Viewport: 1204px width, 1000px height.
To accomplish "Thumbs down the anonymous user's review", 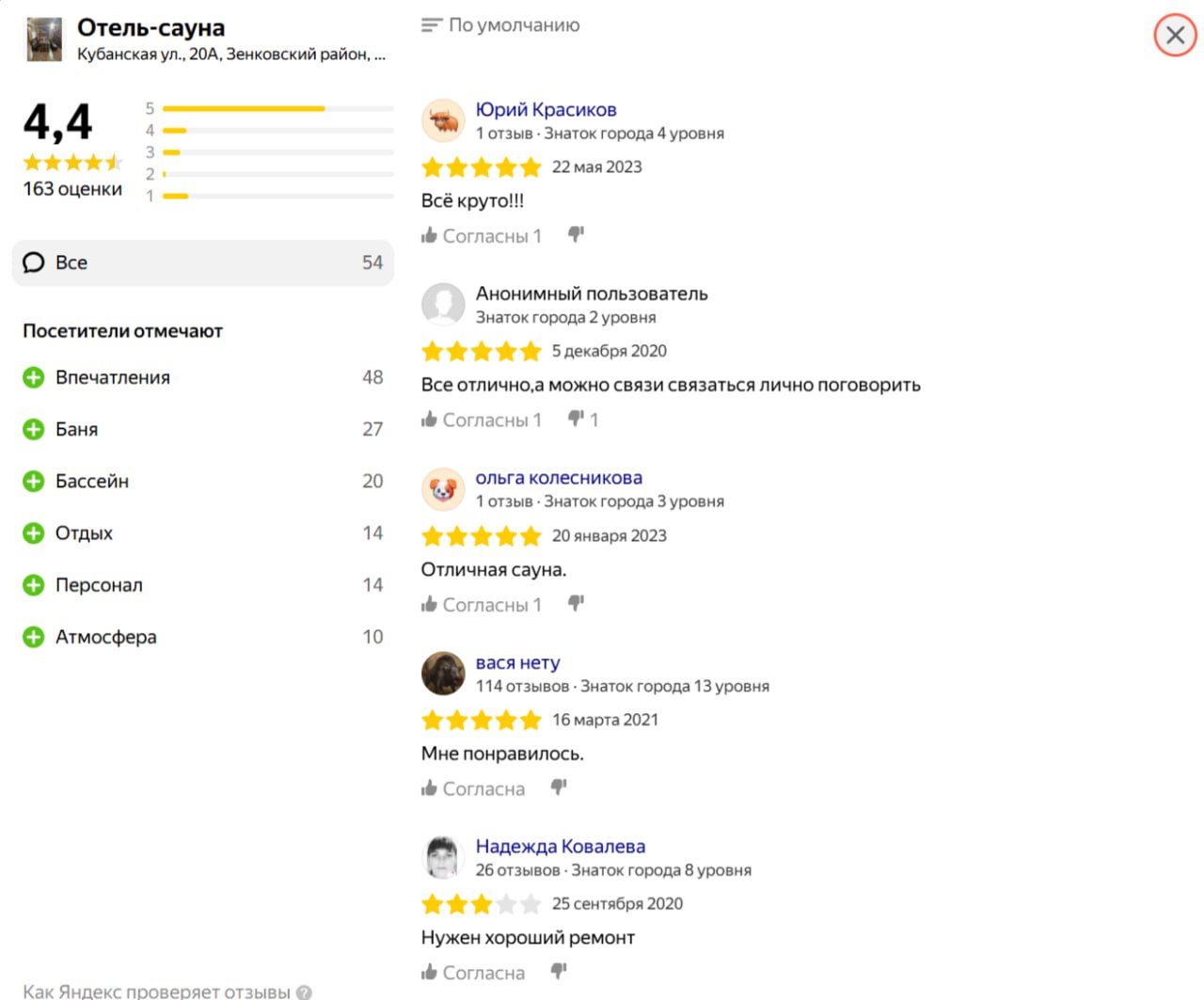I will pyautogui.click(x=576, y=419).
